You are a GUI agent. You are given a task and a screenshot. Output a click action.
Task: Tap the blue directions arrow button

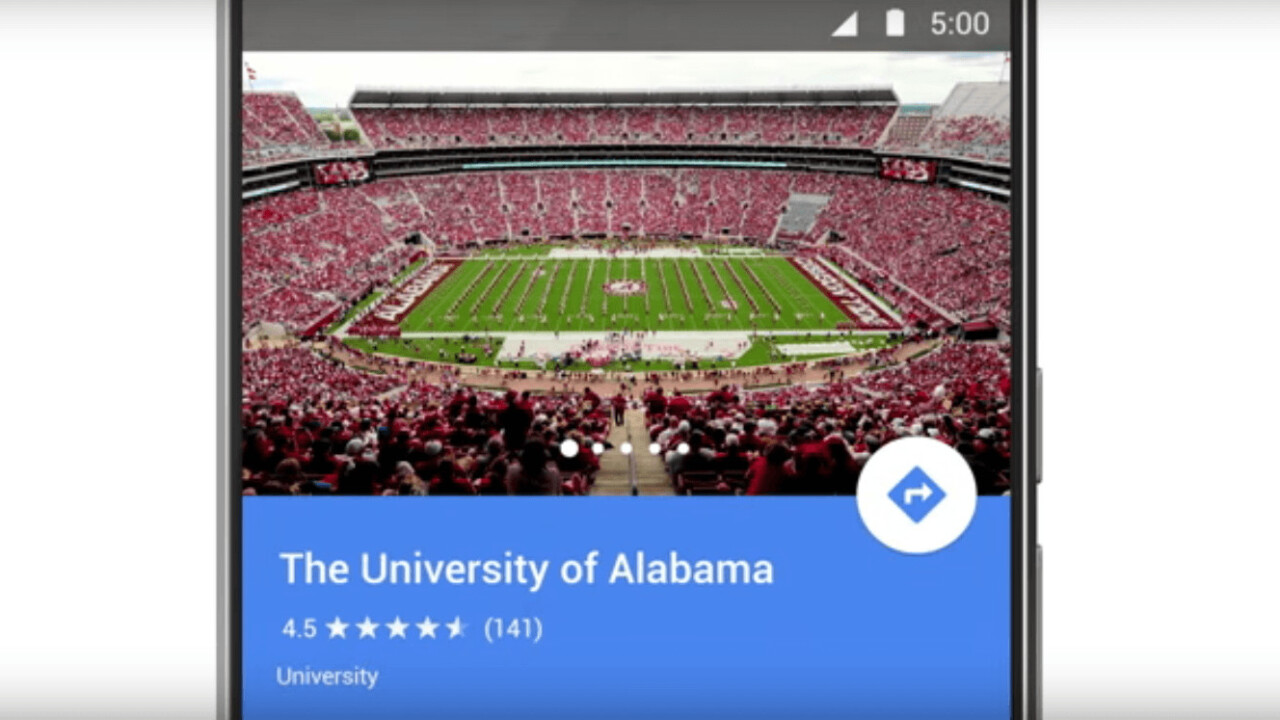pos(916,495)
